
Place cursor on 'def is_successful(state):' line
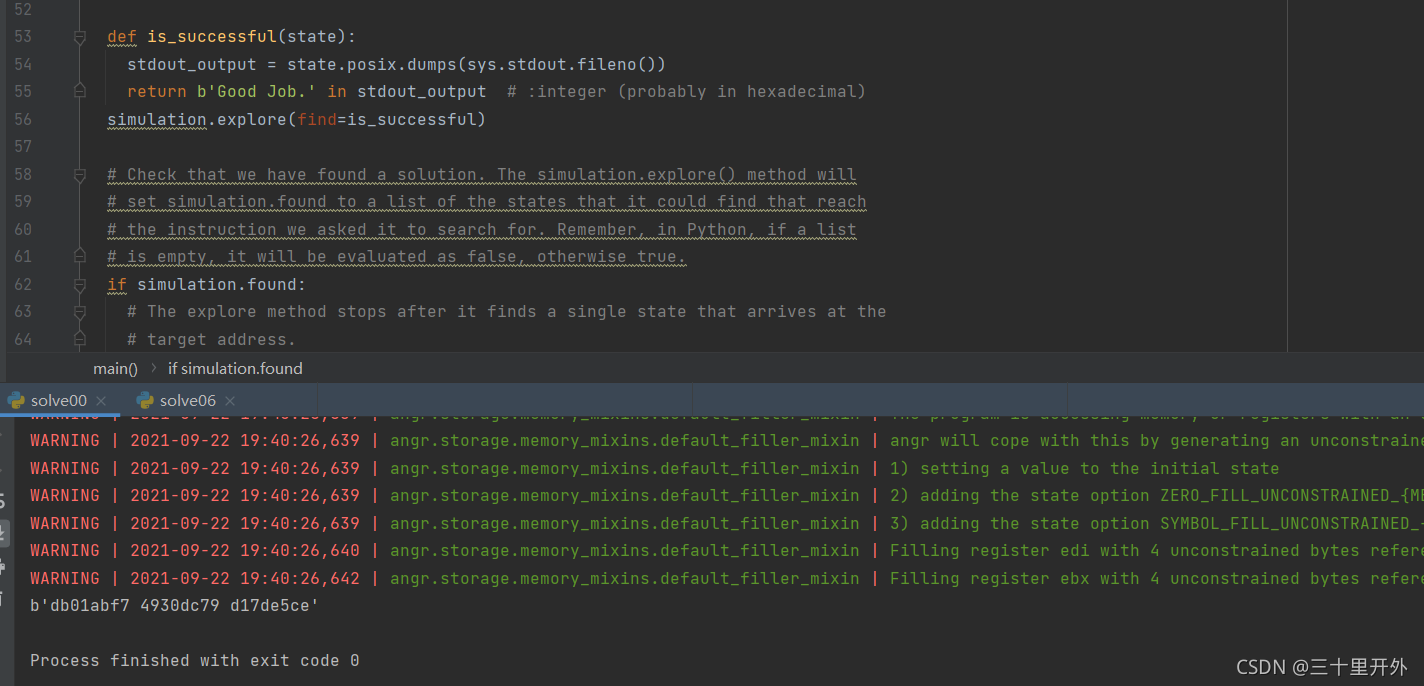click(x=231, y=37)
